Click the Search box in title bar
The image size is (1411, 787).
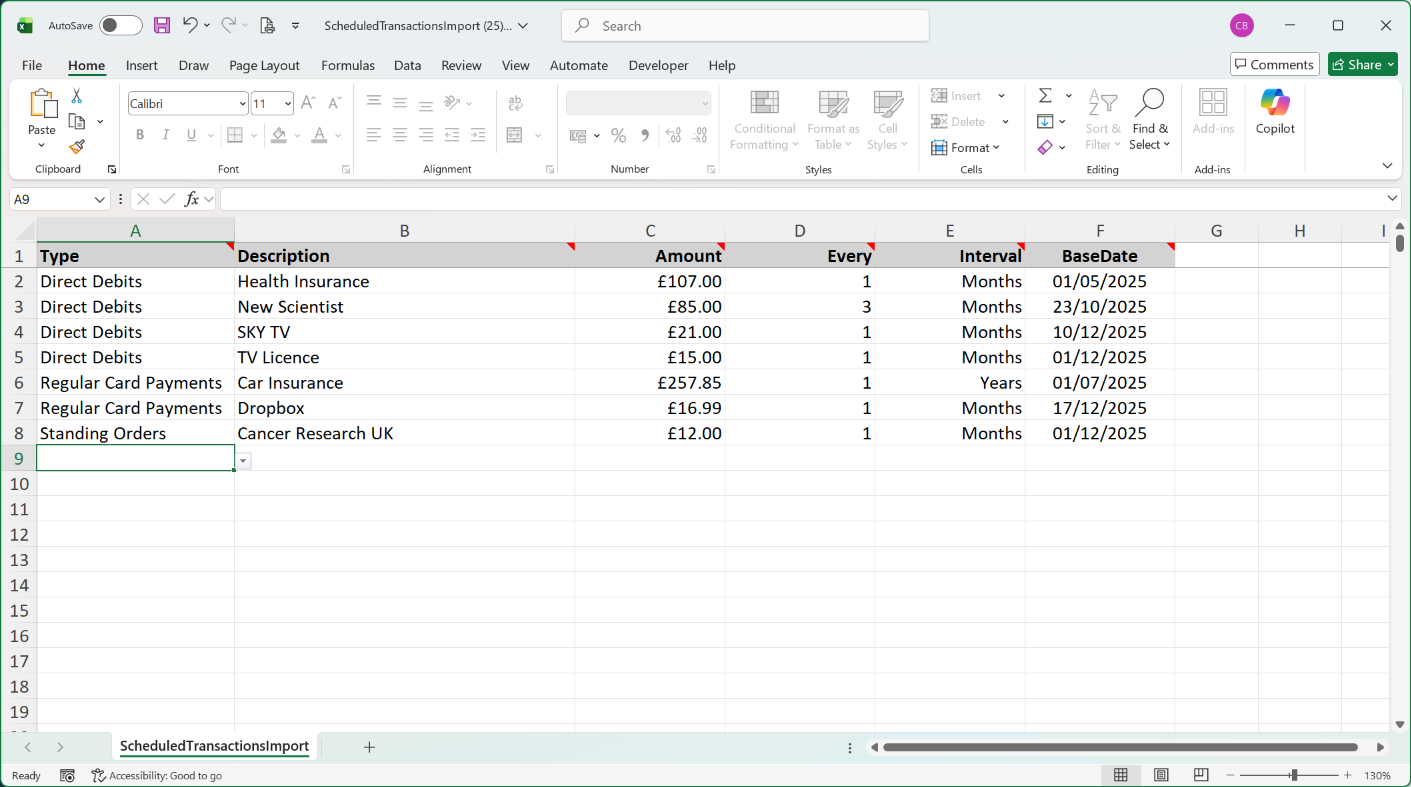point(745,26)
